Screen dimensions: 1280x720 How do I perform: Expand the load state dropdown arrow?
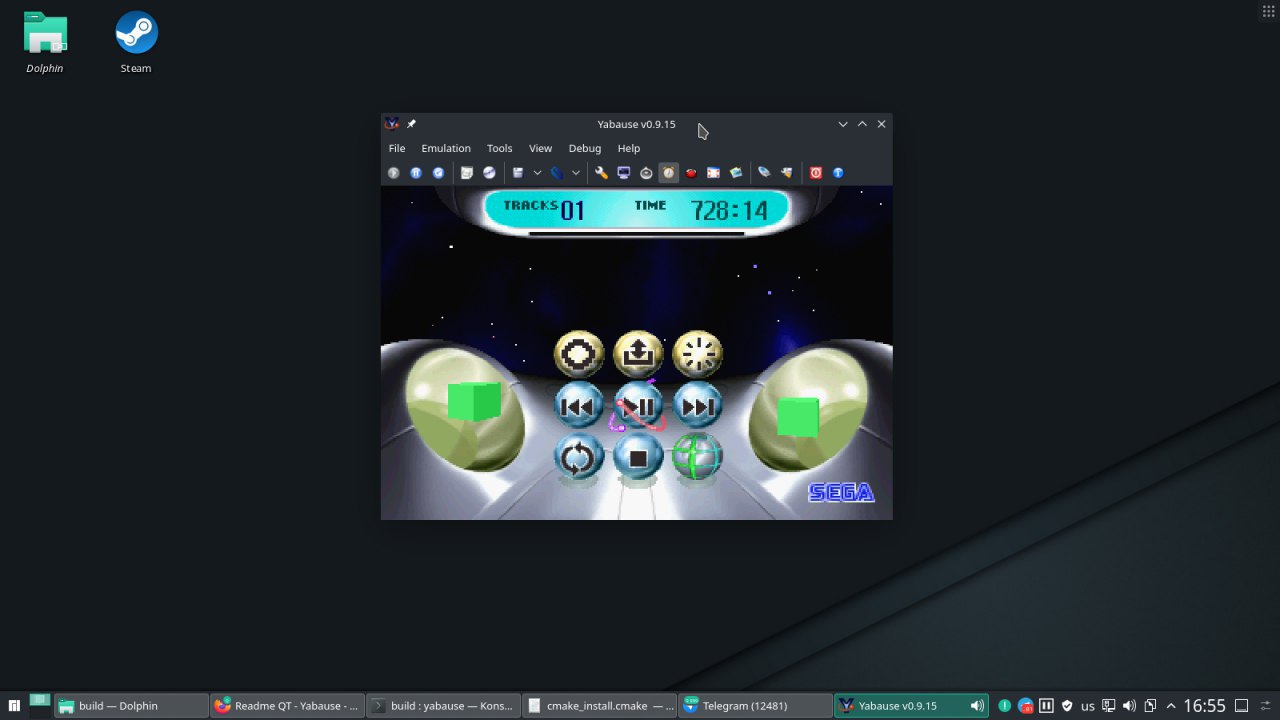[x=576, y=173]
